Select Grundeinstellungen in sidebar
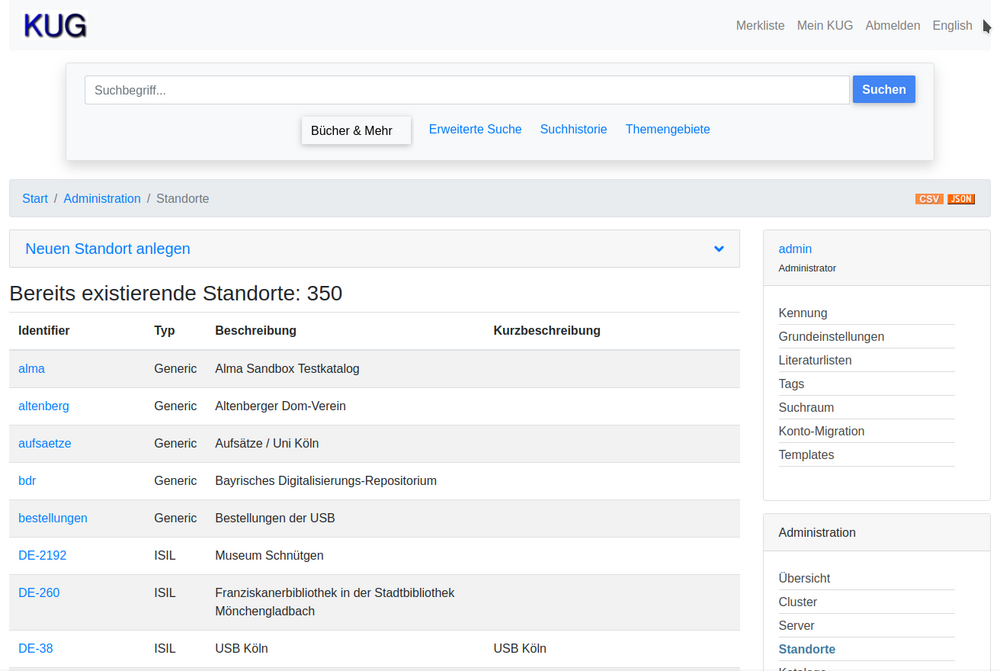This screenshot has height=671, width=1000. [x=831, y=337]
